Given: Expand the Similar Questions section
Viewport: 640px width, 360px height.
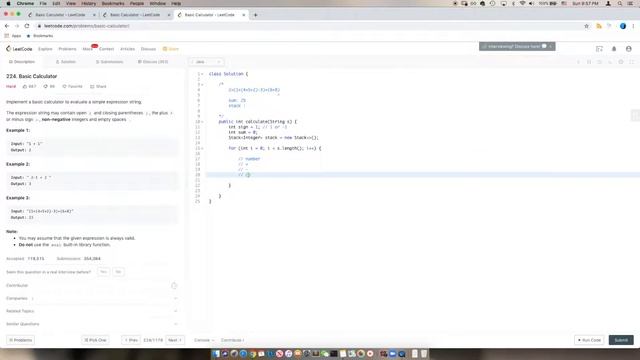Looking at the screenshot, I should pos(91,324).
